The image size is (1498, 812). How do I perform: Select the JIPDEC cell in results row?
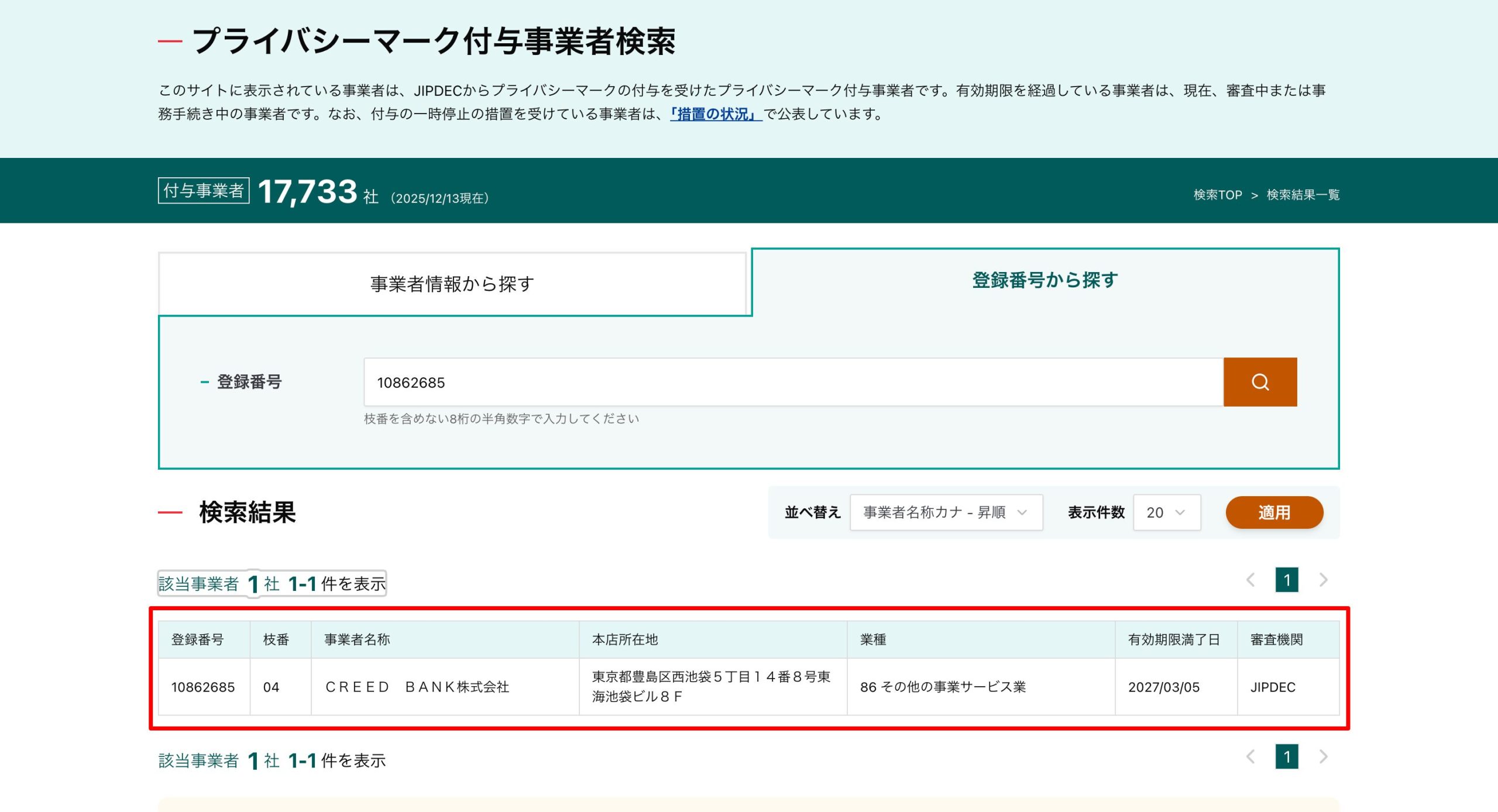tap(1289, 687)
